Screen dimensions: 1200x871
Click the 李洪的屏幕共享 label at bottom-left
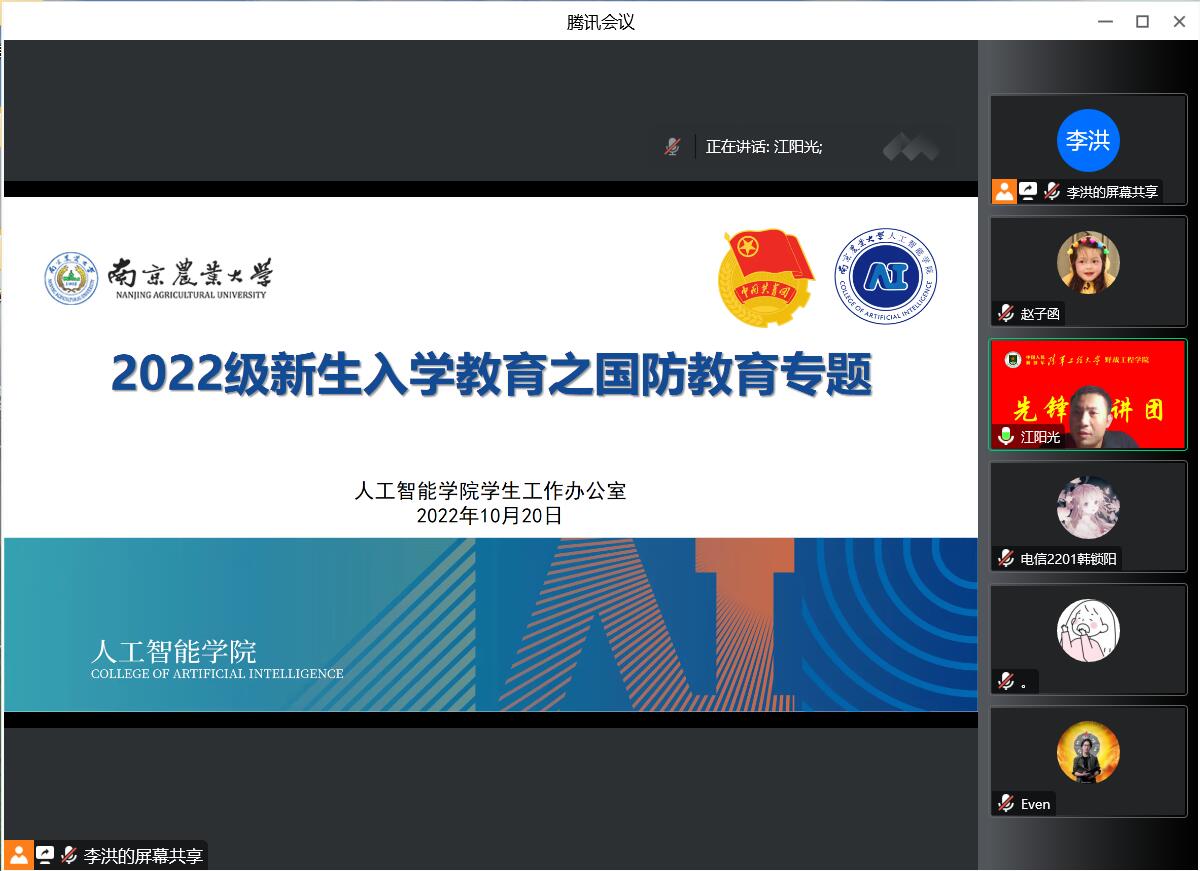(x=143, y=856)
